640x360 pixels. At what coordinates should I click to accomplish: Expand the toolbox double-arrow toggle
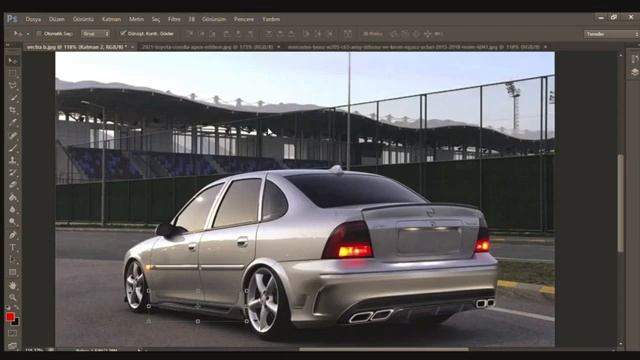[x=8, y=45]
